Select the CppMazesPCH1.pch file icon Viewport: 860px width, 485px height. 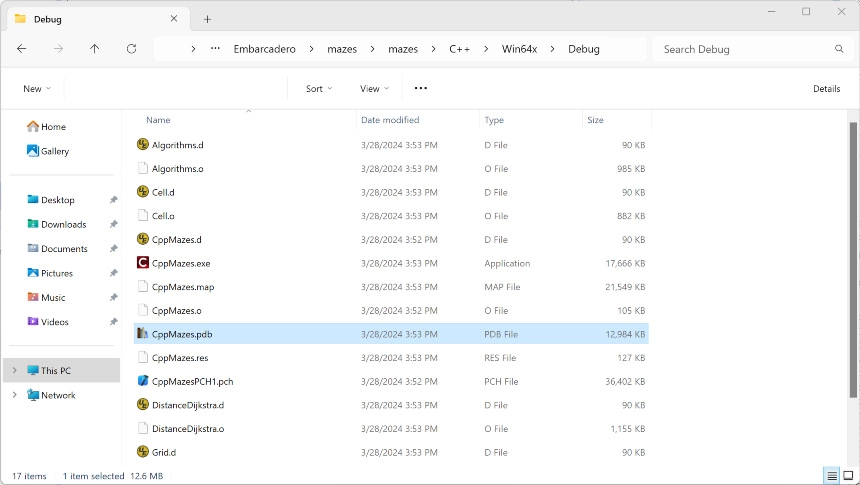(x=143, y=381)
